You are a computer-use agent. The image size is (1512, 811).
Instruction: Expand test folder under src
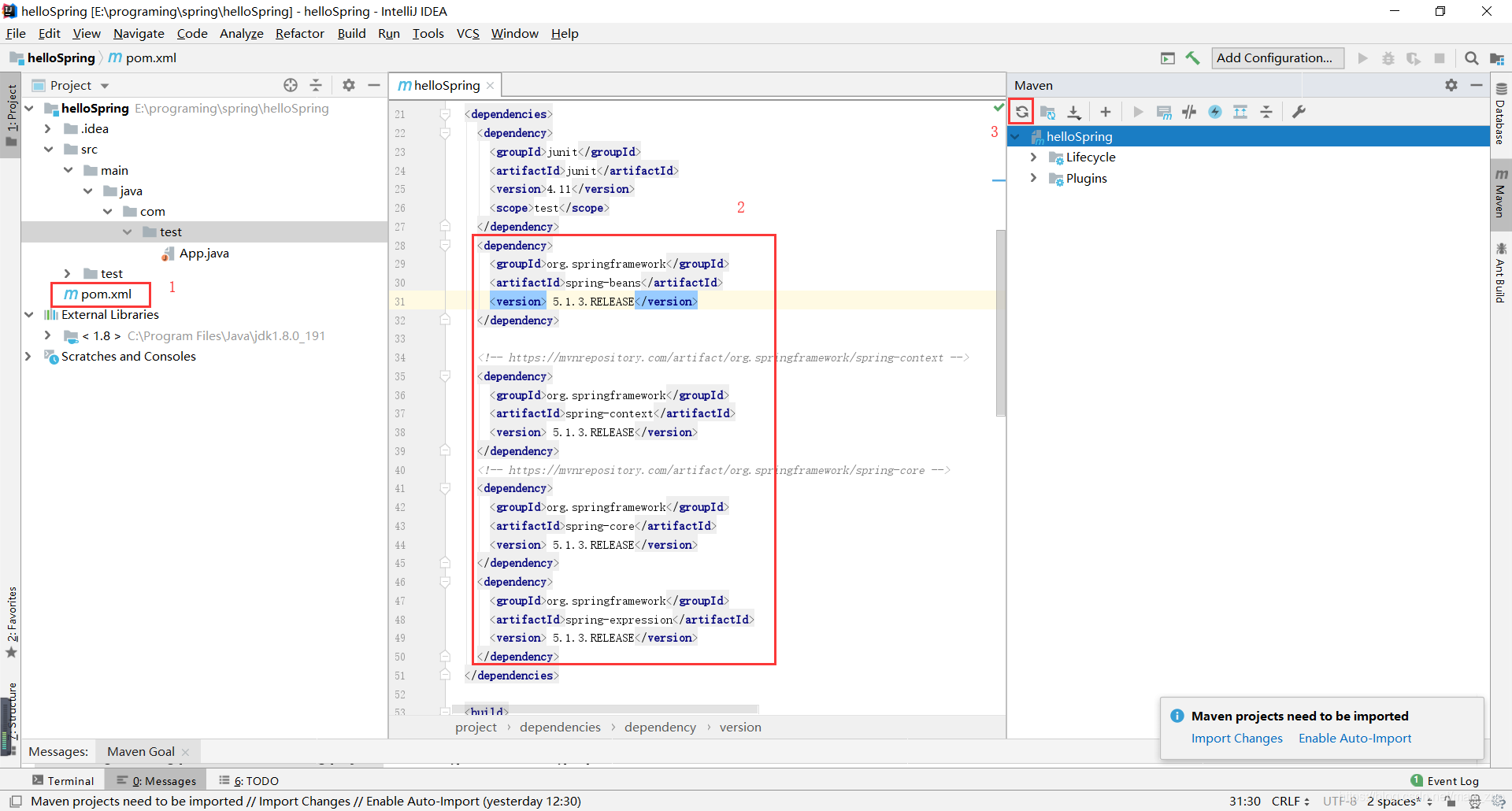tap(68, 273)
